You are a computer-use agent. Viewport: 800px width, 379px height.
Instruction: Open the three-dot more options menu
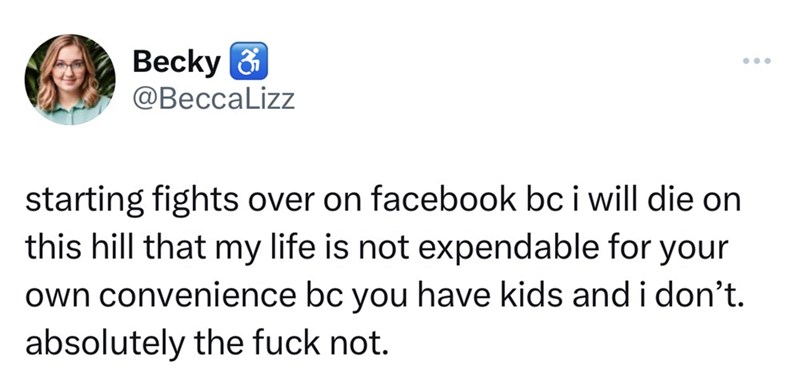pos(757,61)
